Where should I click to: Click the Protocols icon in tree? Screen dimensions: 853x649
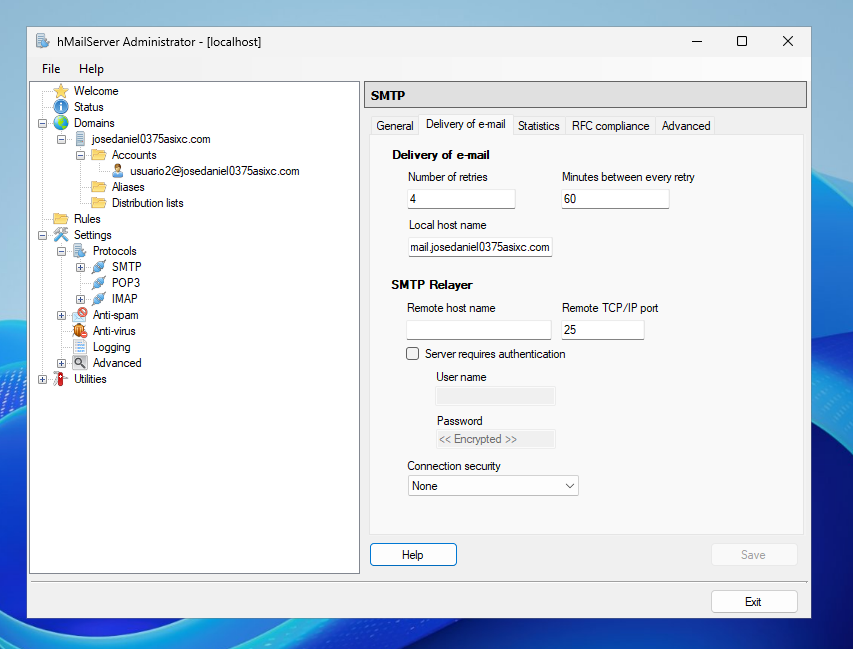[80, 251]
